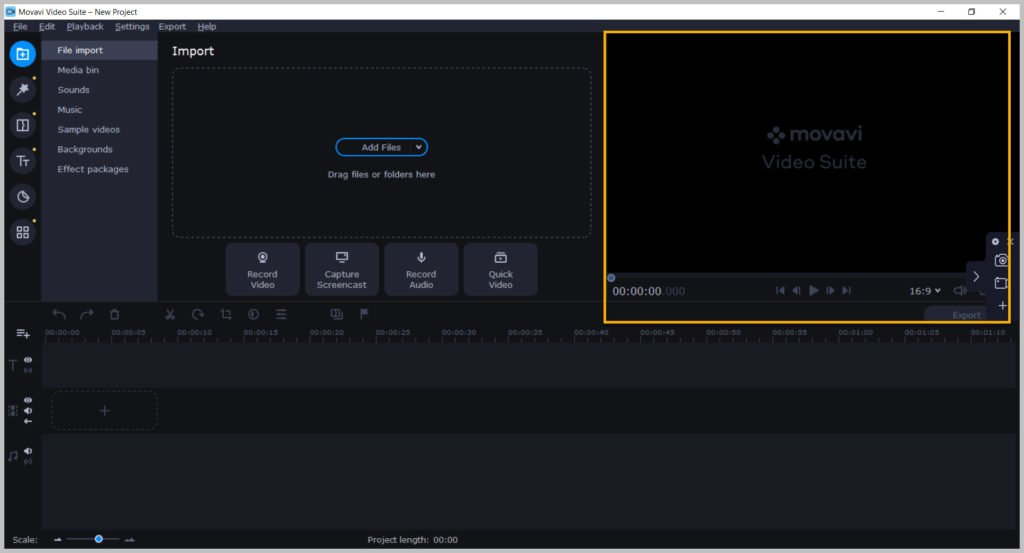Open the Titles text tab

[22, 161]
